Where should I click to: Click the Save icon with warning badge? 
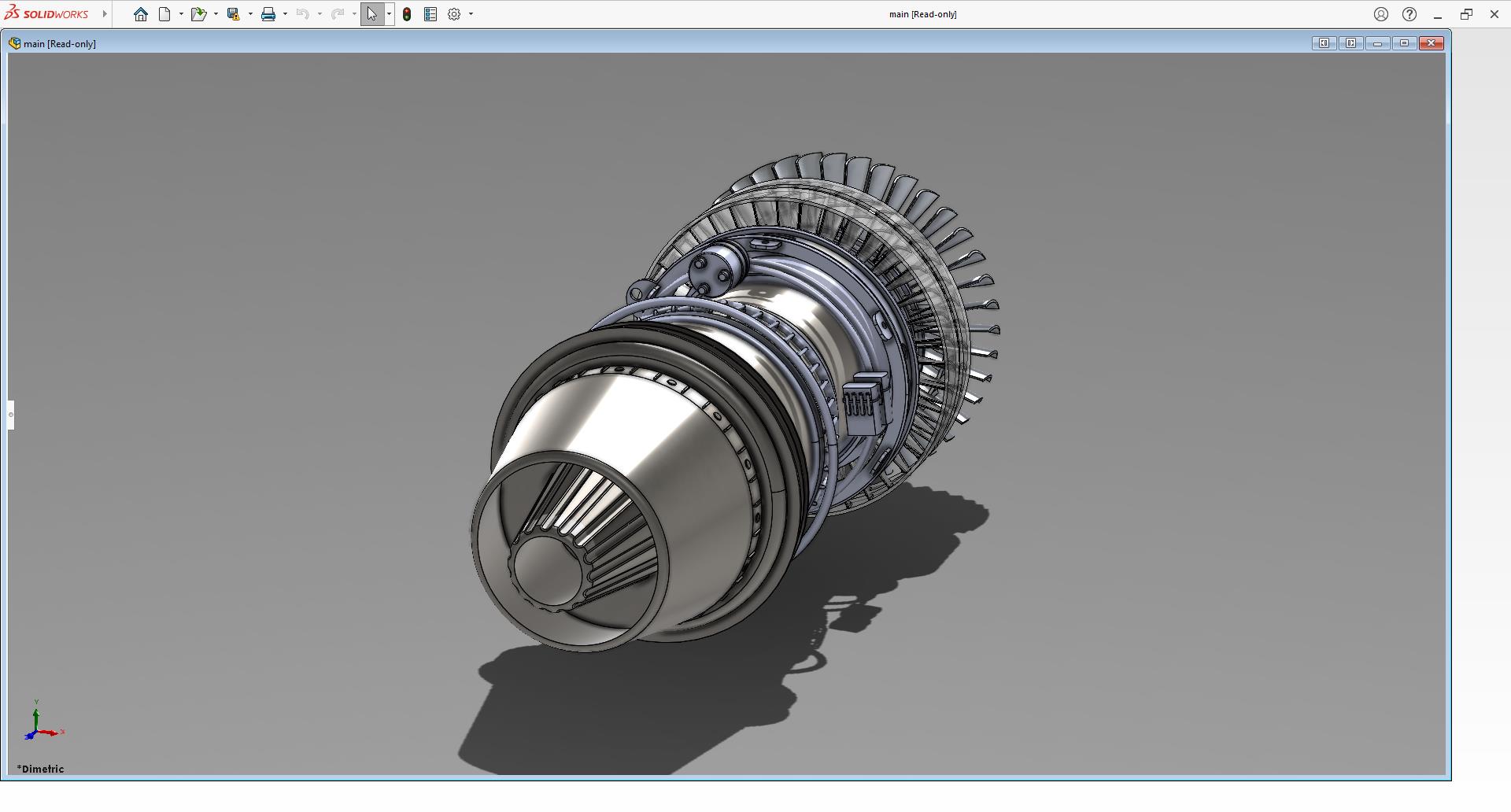pyautogui.click(x=233, y=14)
